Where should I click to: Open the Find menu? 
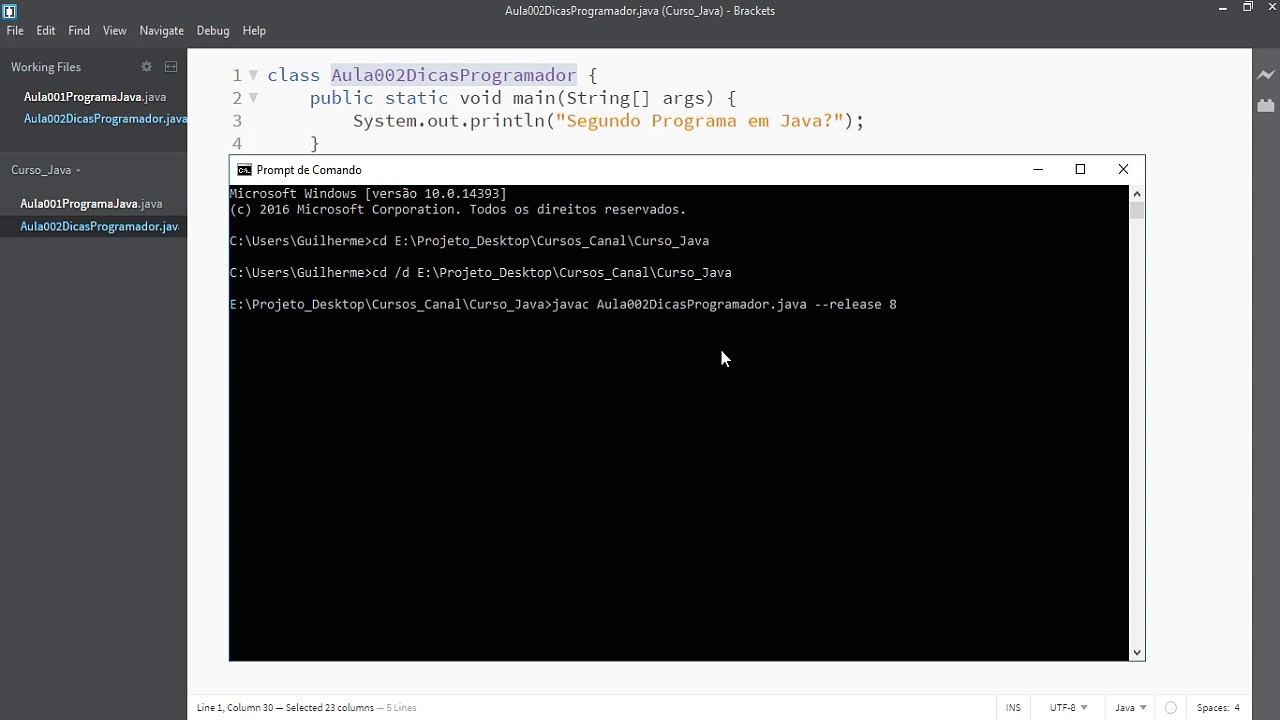79,31
